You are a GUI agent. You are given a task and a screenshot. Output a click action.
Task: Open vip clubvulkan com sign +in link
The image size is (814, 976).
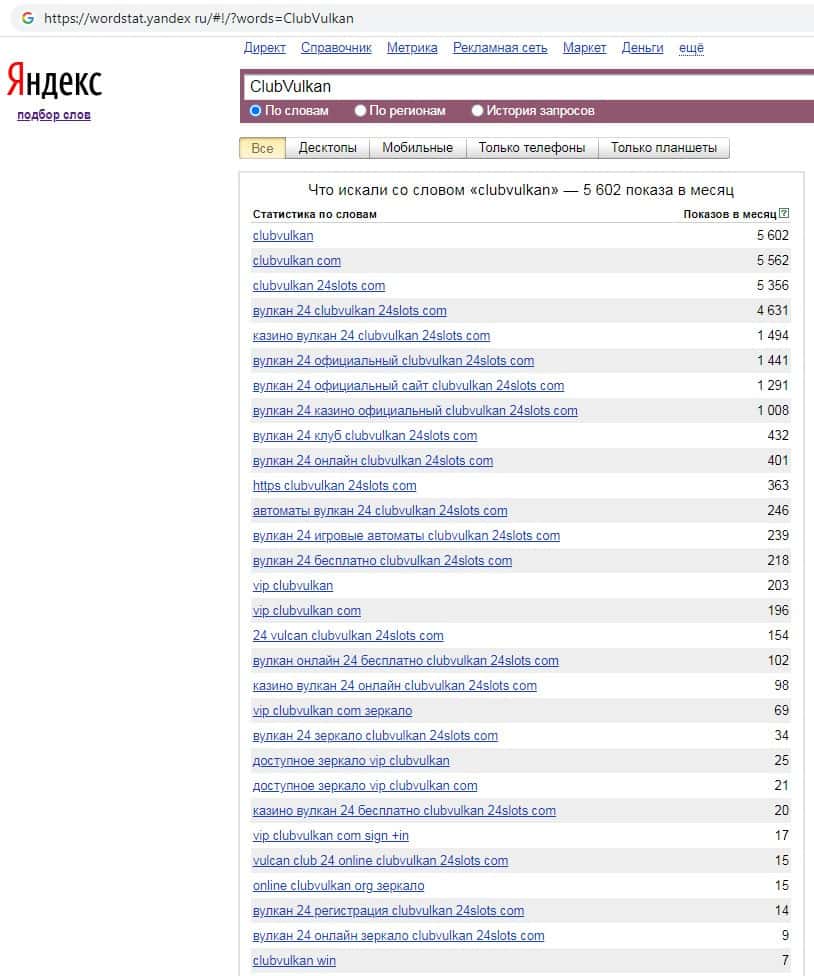[330, 835]
